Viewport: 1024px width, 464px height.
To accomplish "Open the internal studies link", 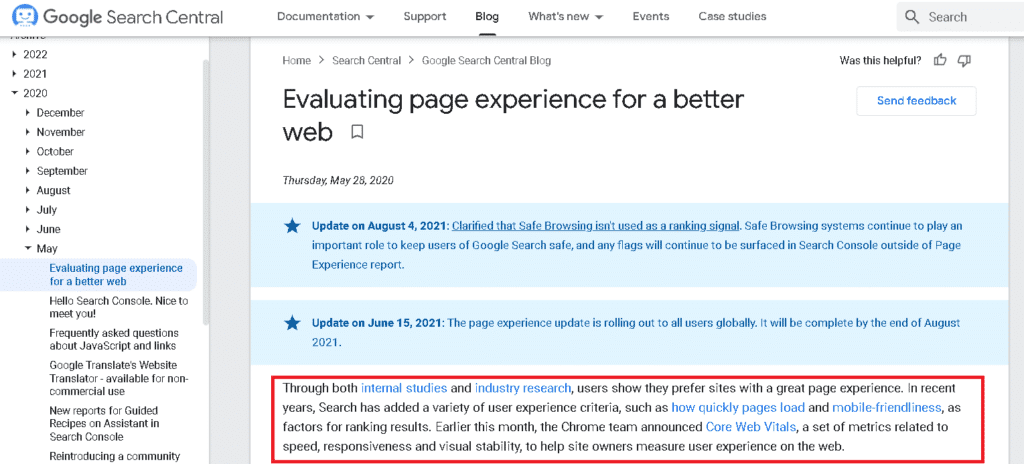I will pyautogui.click(x=404, y=388).
